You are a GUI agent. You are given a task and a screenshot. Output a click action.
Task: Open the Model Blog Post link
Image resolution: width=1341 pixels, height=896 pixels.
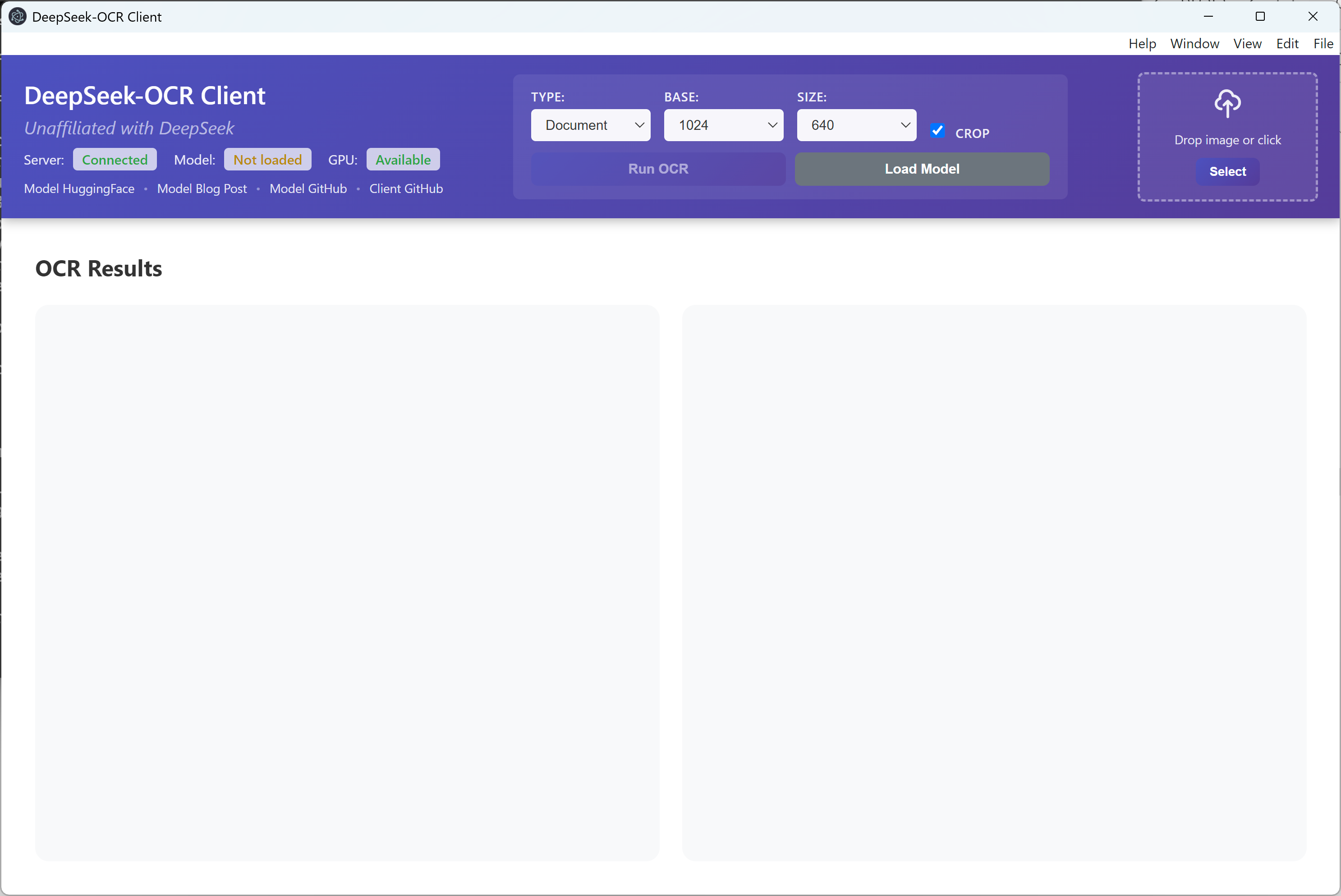[x=202, y=188]
